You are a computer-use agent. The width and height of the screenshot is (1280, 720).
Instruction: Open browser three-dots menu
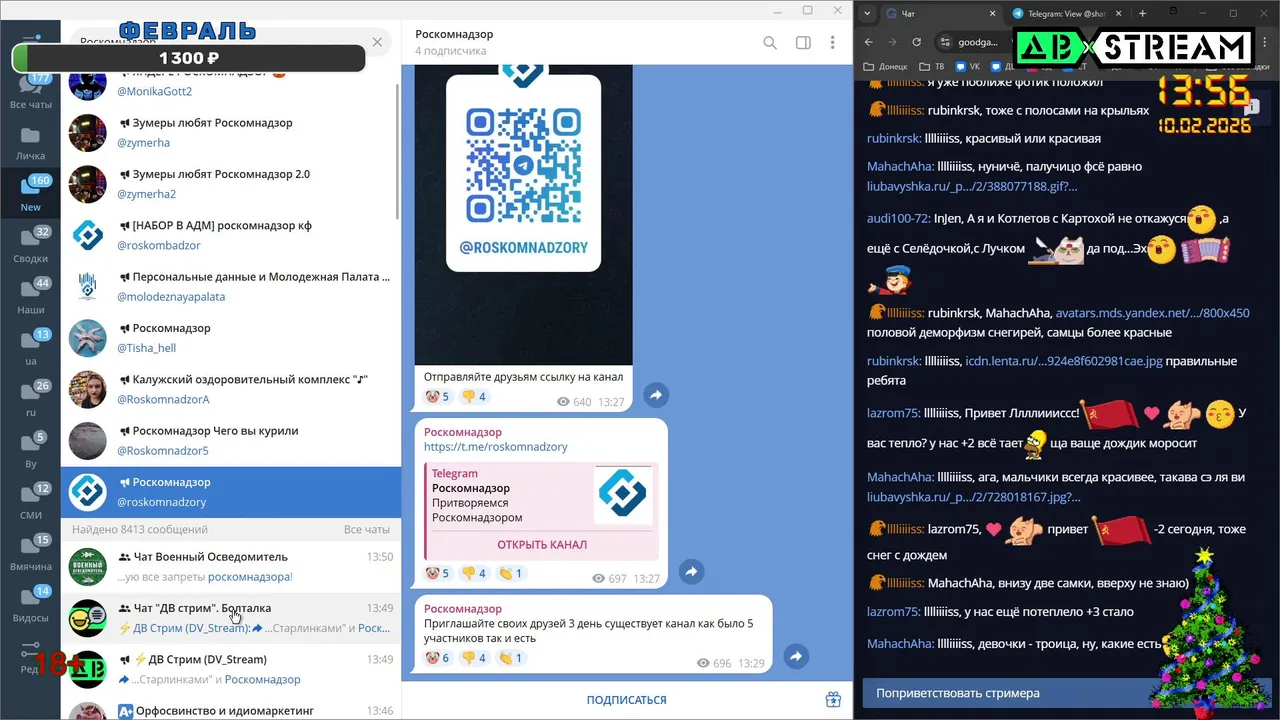coord(1265,42)
